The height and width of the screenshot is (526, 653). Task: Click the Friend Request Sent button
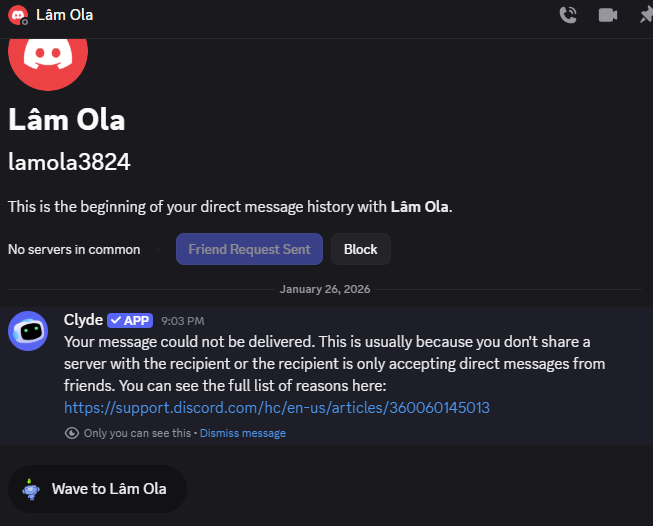click(249, 249)
